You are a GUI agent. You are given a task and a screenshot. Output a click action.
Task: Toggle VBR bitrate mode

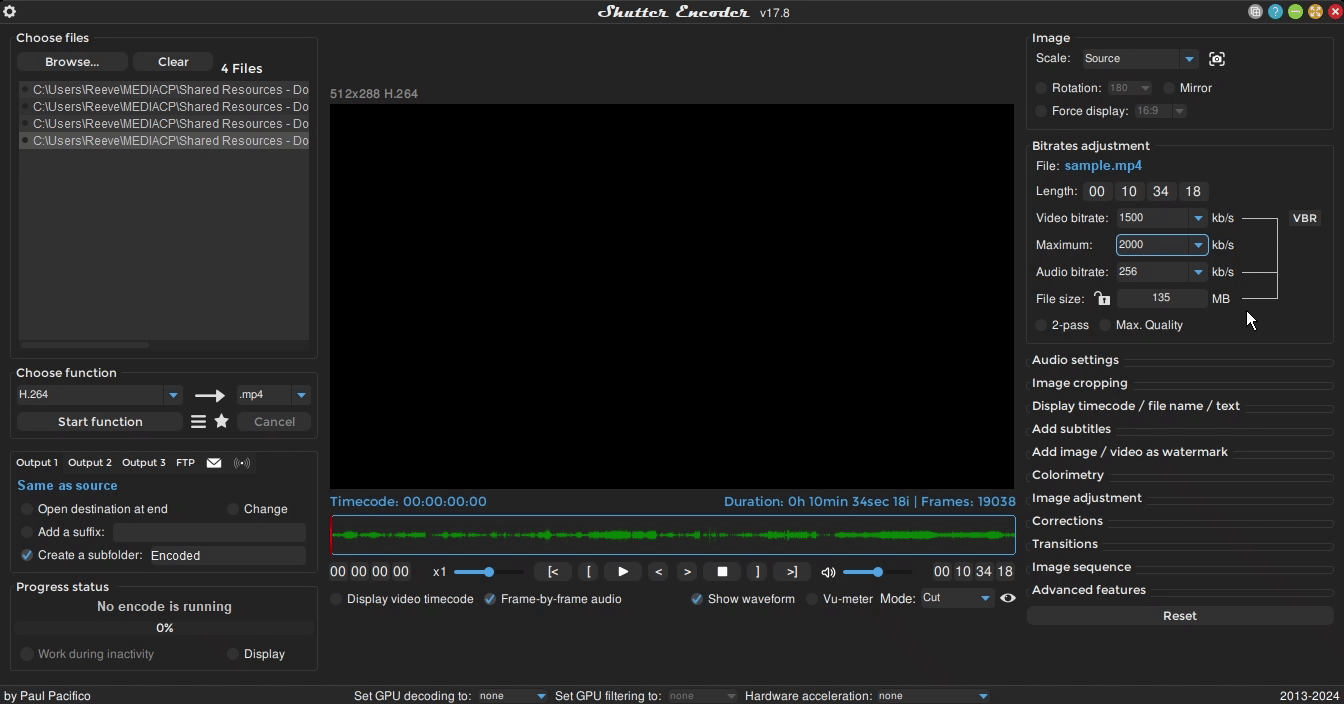pyautogui.click(x=1304, y=218)
